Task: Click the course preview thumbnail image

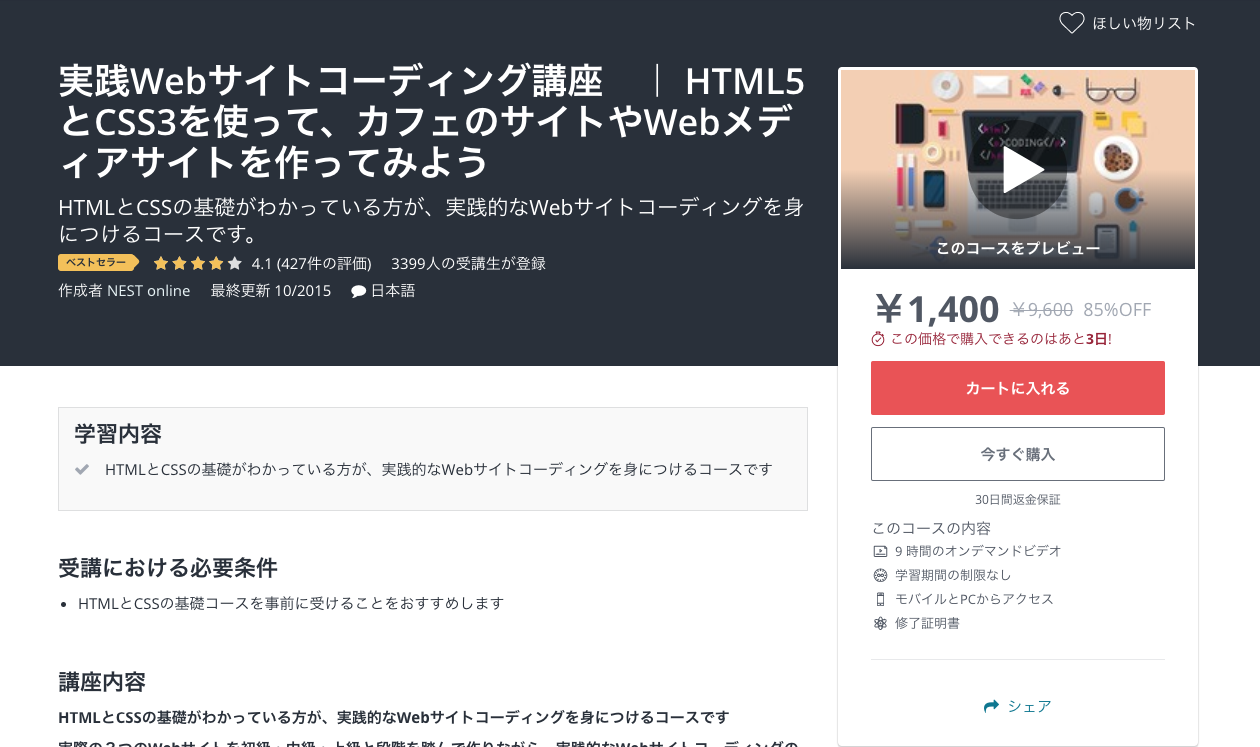Action: (x=1018, y=169)
